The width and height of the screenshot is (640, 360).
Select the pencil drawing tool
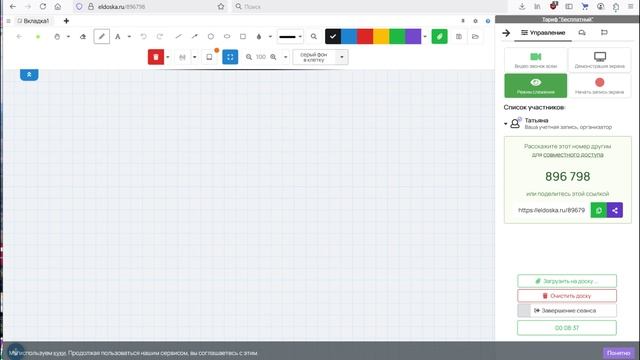[x=102, y=36]
